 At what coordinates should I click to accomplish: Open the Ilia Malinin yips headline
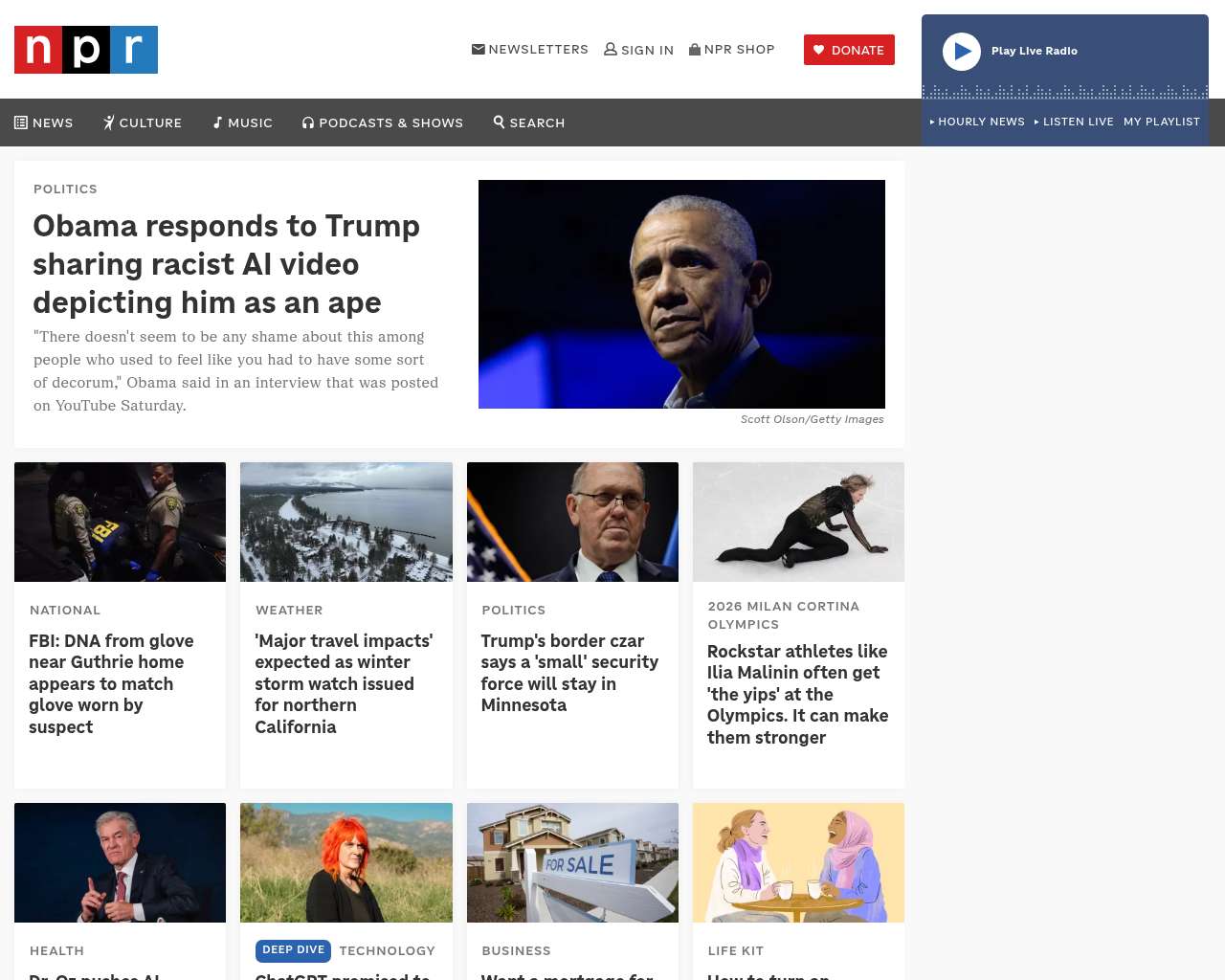(x=798, y=694)
